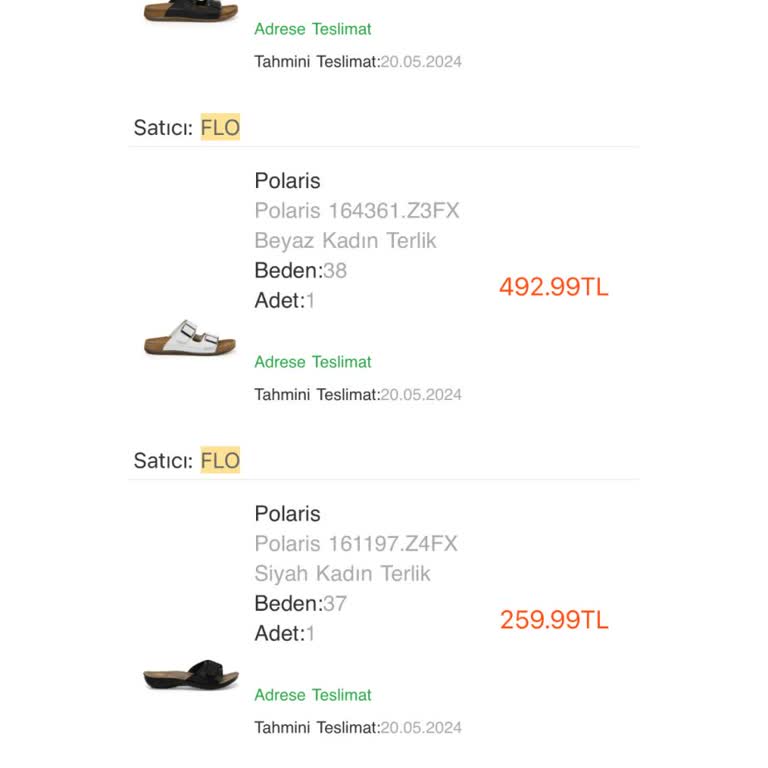Open the black Siyah Kadın Terlik thumbnail
The height and width of the screenshot is (768, 768).
coord(190,675)
